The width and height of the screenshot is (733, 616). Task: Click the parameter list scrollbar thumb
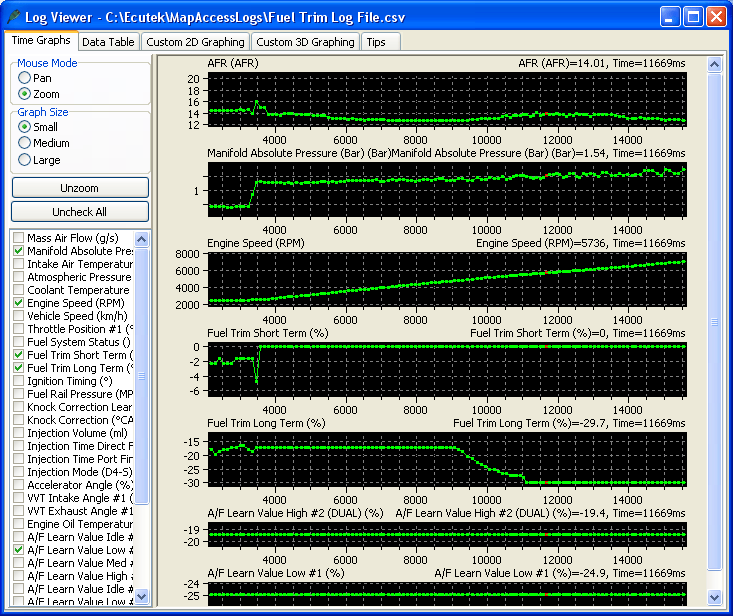click(142, 376)
